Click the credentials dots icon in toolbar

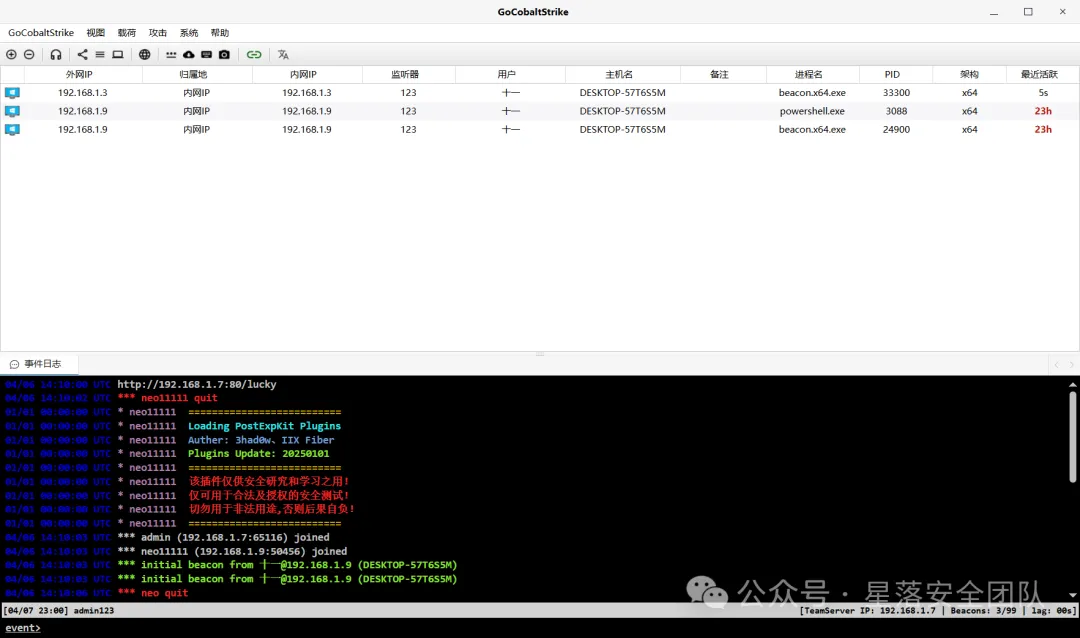click(171, 54)
